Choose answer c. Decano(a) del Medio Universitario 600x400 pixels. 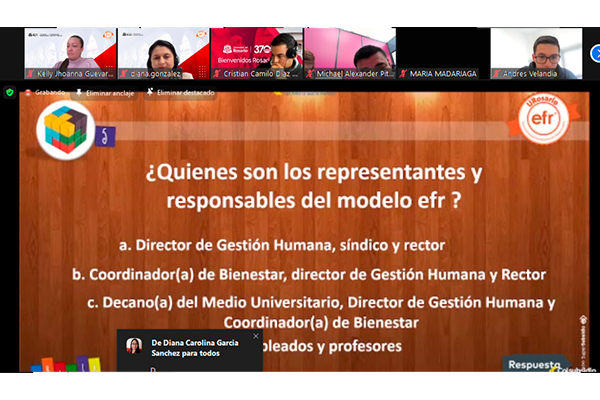tap(320, 303)
